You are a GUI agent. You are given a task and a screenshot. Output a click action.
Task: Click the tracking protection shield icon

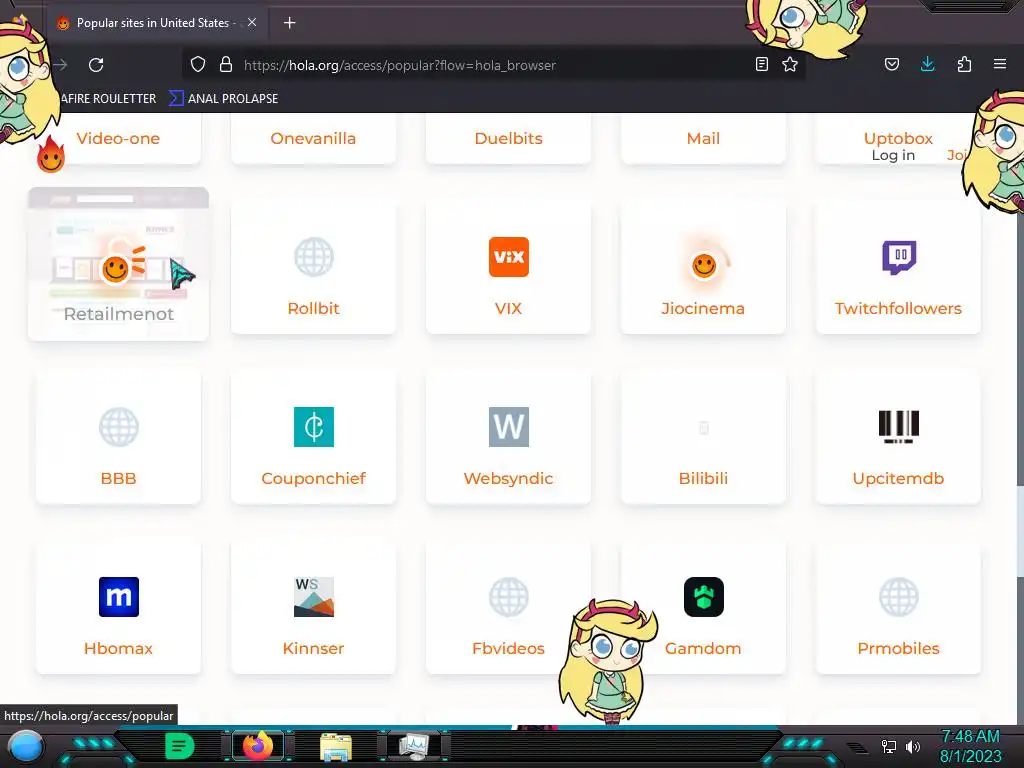click(198, 65)
